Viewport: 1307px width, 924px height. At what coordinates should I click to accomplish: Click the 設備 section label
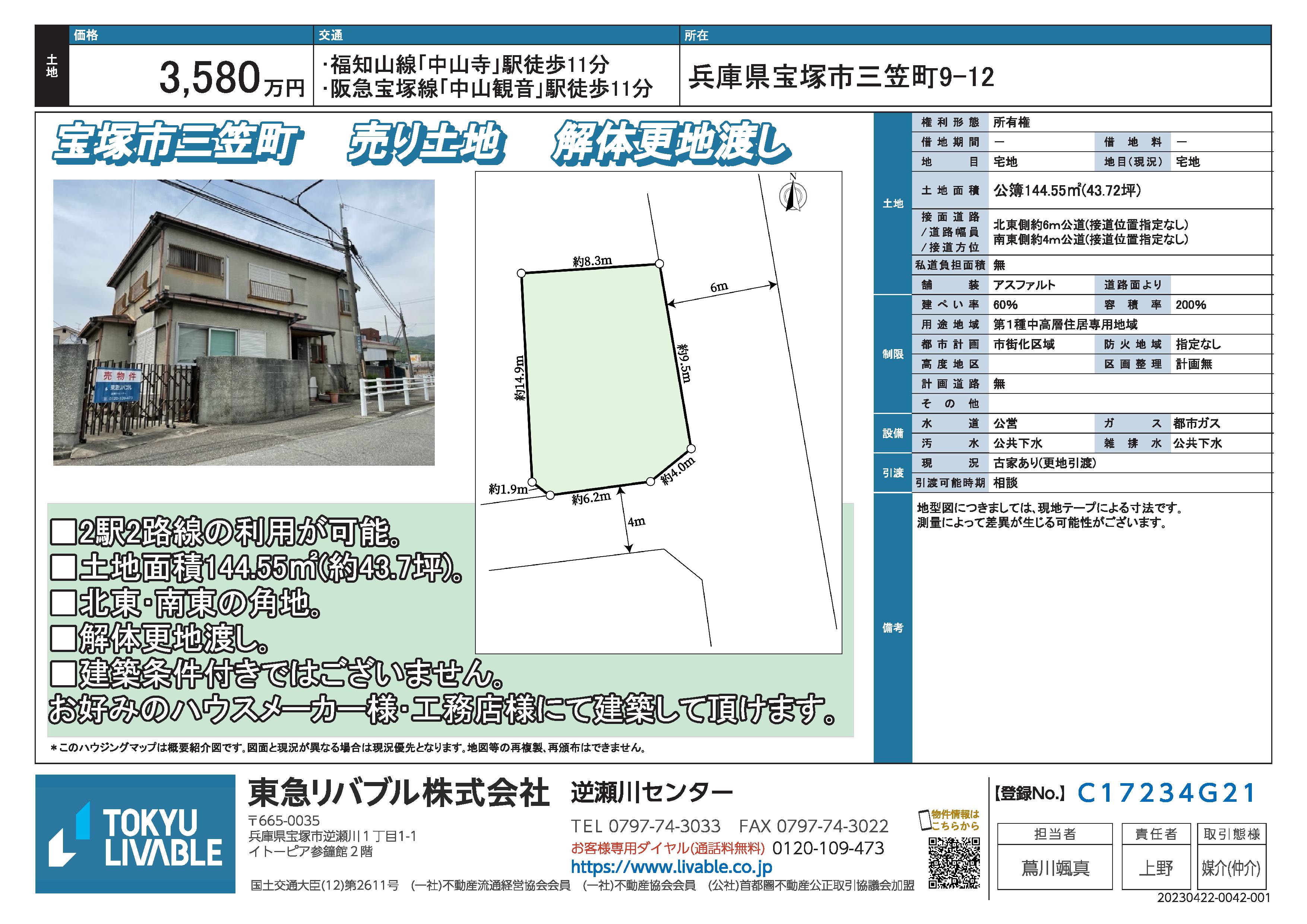893,433
